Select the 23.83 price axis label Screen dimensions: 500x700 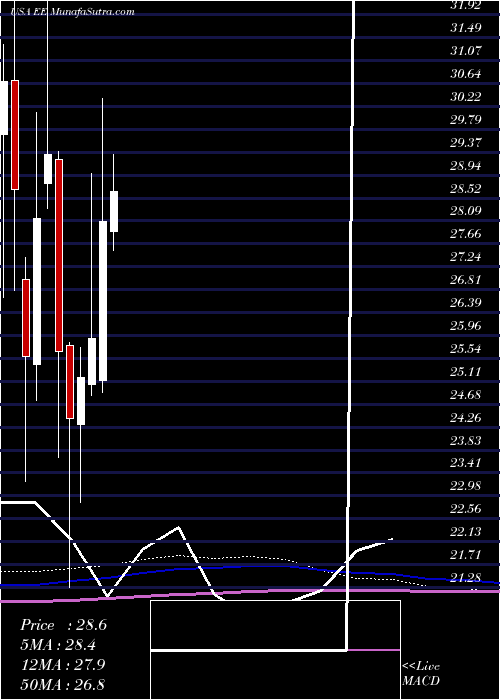pos(466,441)
